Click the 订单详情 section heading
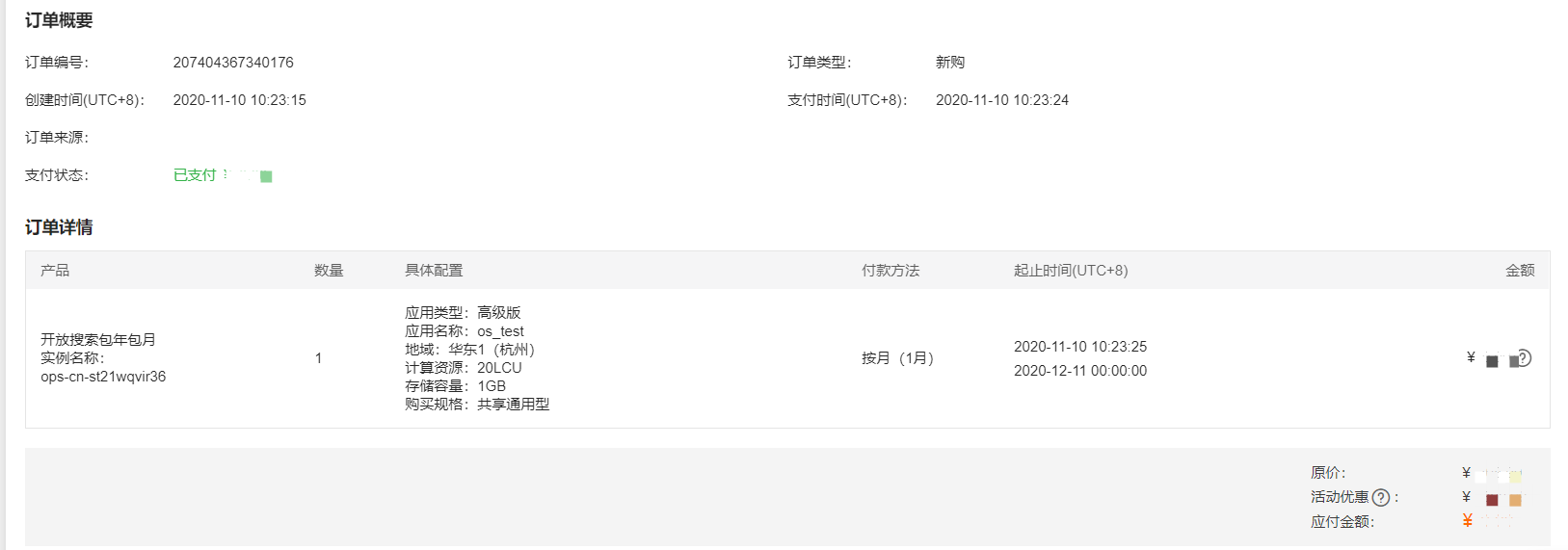This screenshot has width=1568, height=550. [59, 227]
